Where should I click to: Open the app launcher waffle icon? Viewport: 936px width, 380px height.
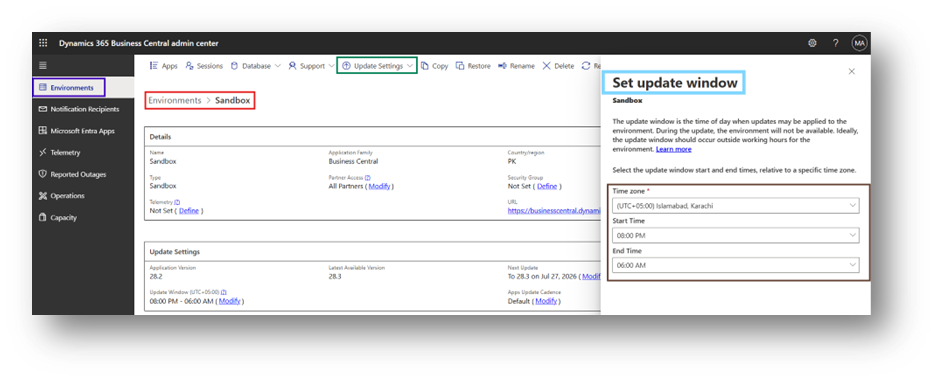[43, 43]
